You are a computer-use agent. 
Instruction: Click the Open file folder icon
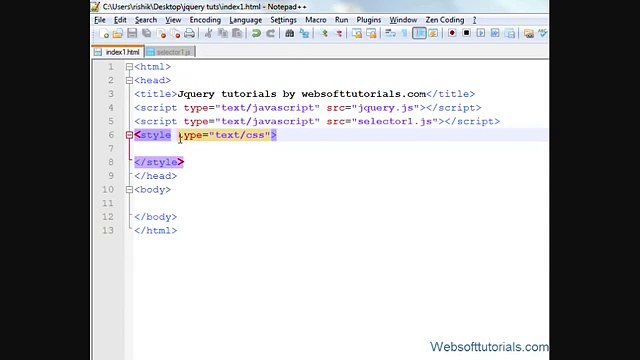point(118,33)
